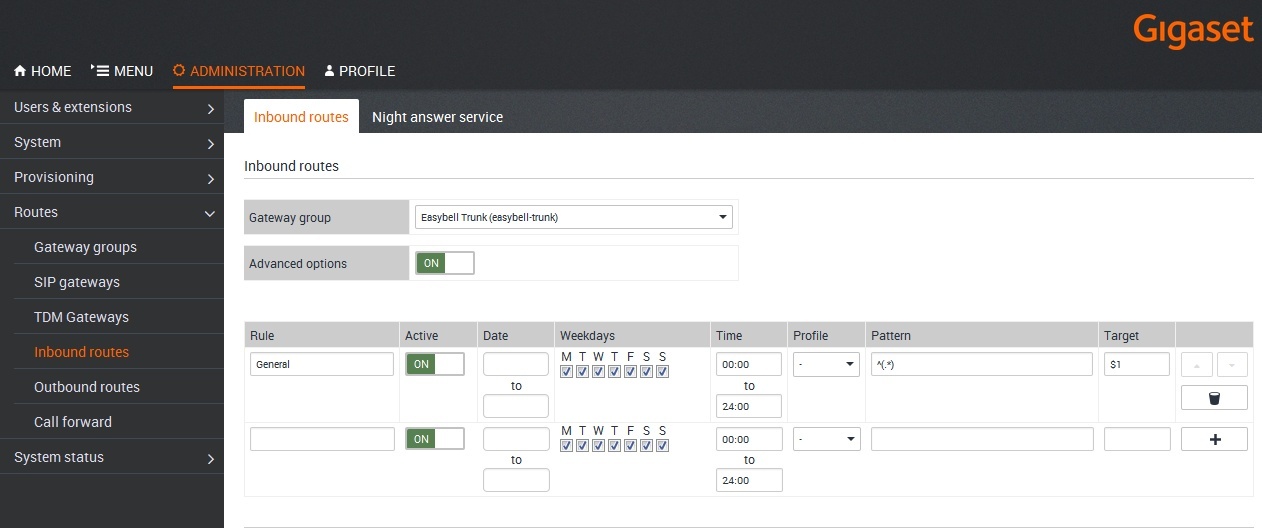Click end date field in new row
The width and height of the screenshot is (1262, 528).
516,480
